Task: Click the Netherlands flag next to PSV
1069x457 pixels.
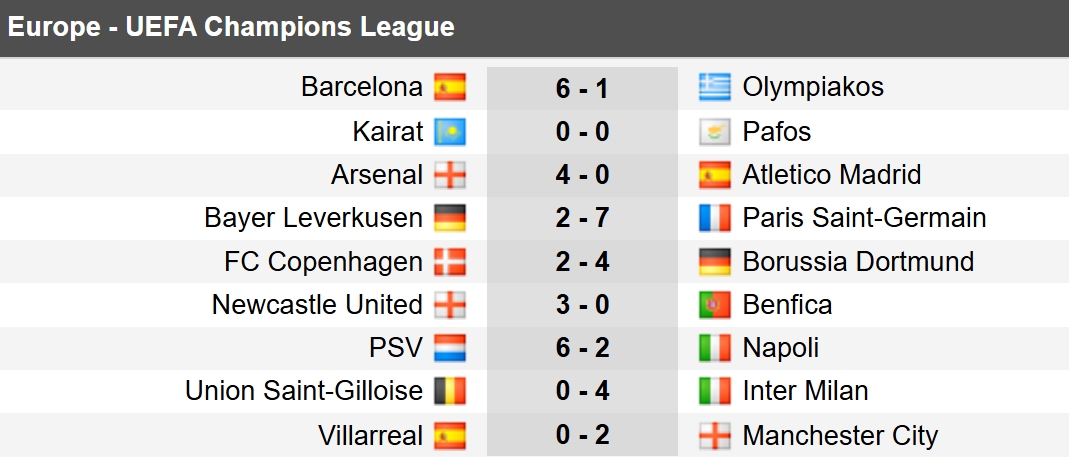Action: 450,348
